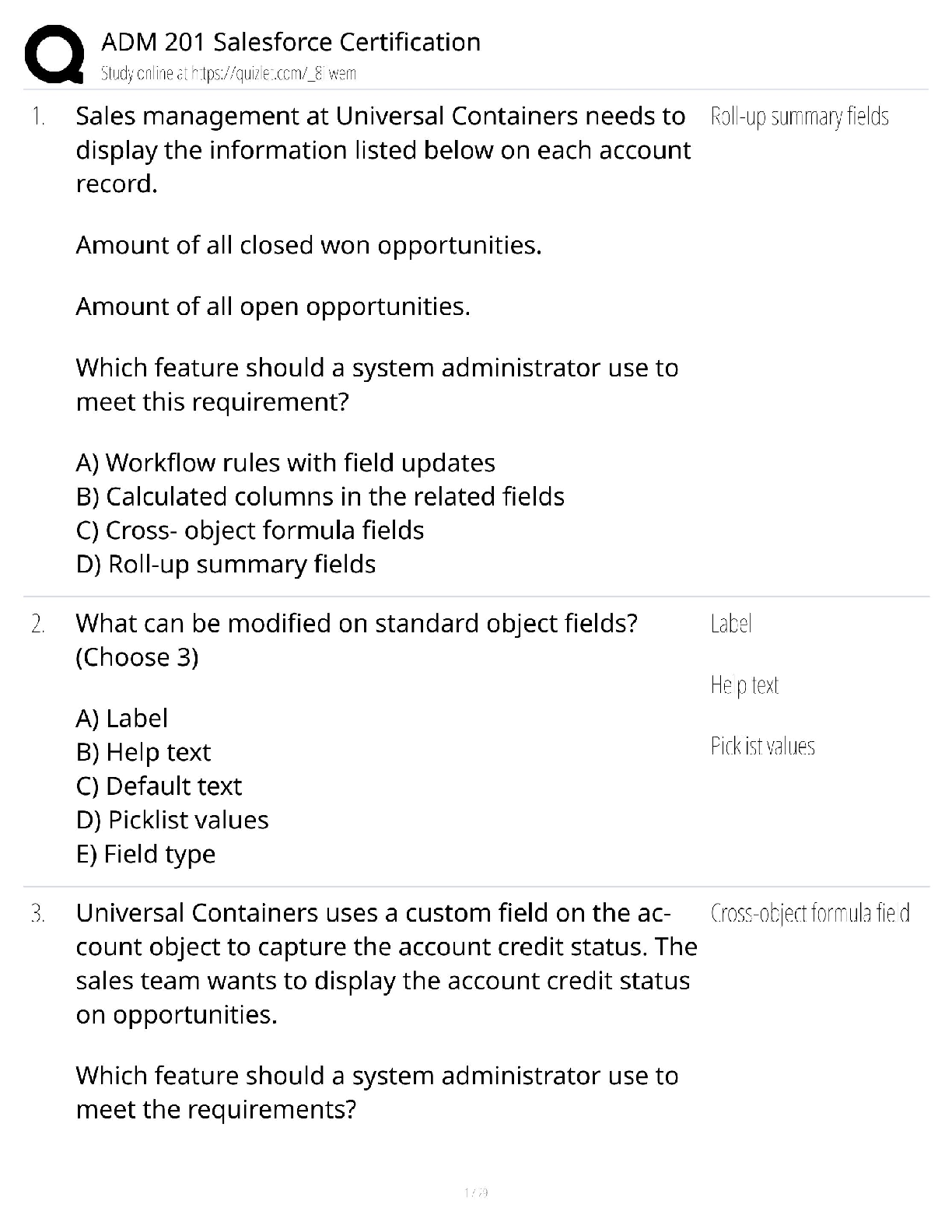Select option A) Workflow rules with field updates
This screenshot has height=1232, width=952.
pos(285,463)
